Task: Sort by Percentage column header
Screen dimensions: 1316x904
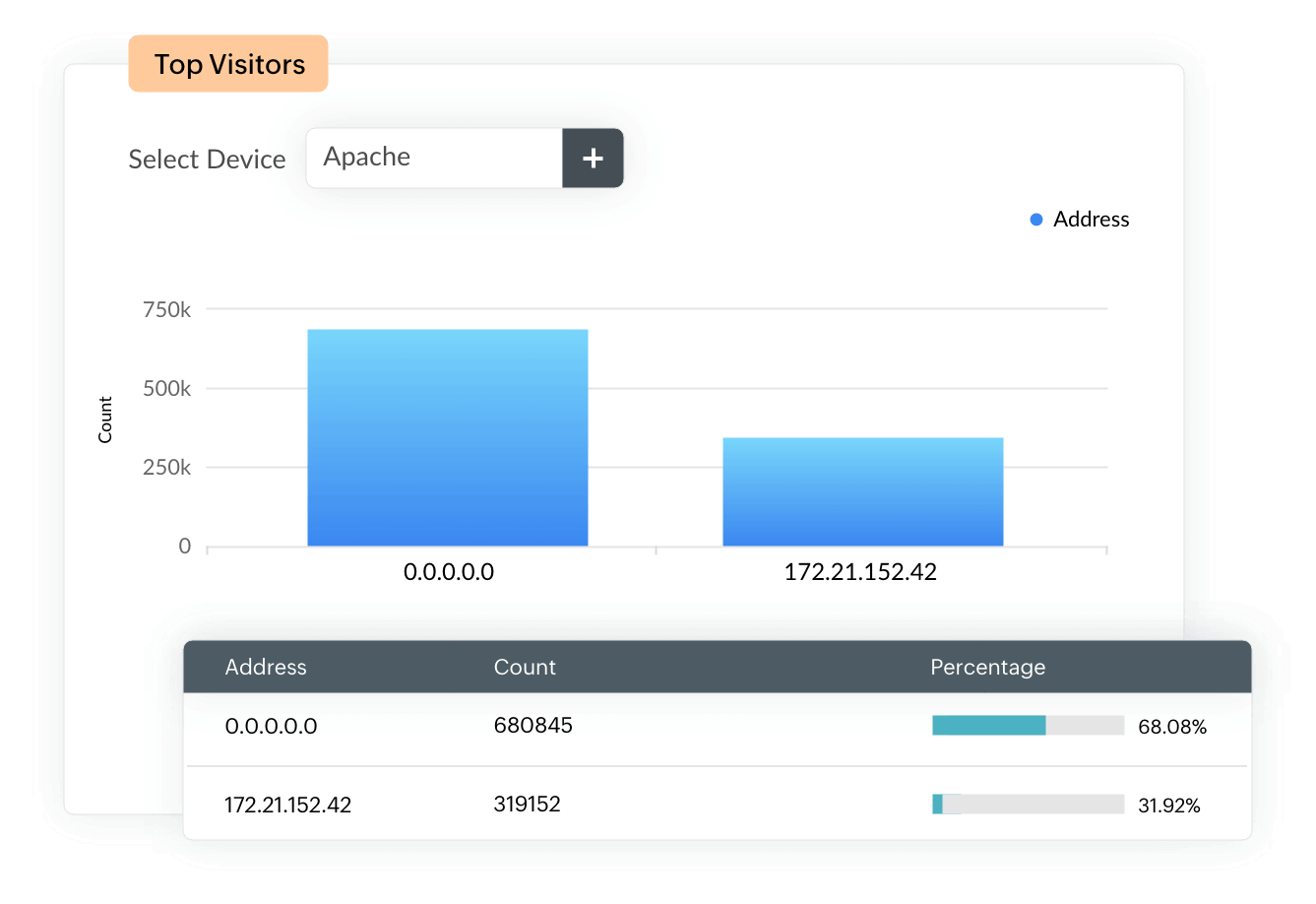Action: [987, 667]
